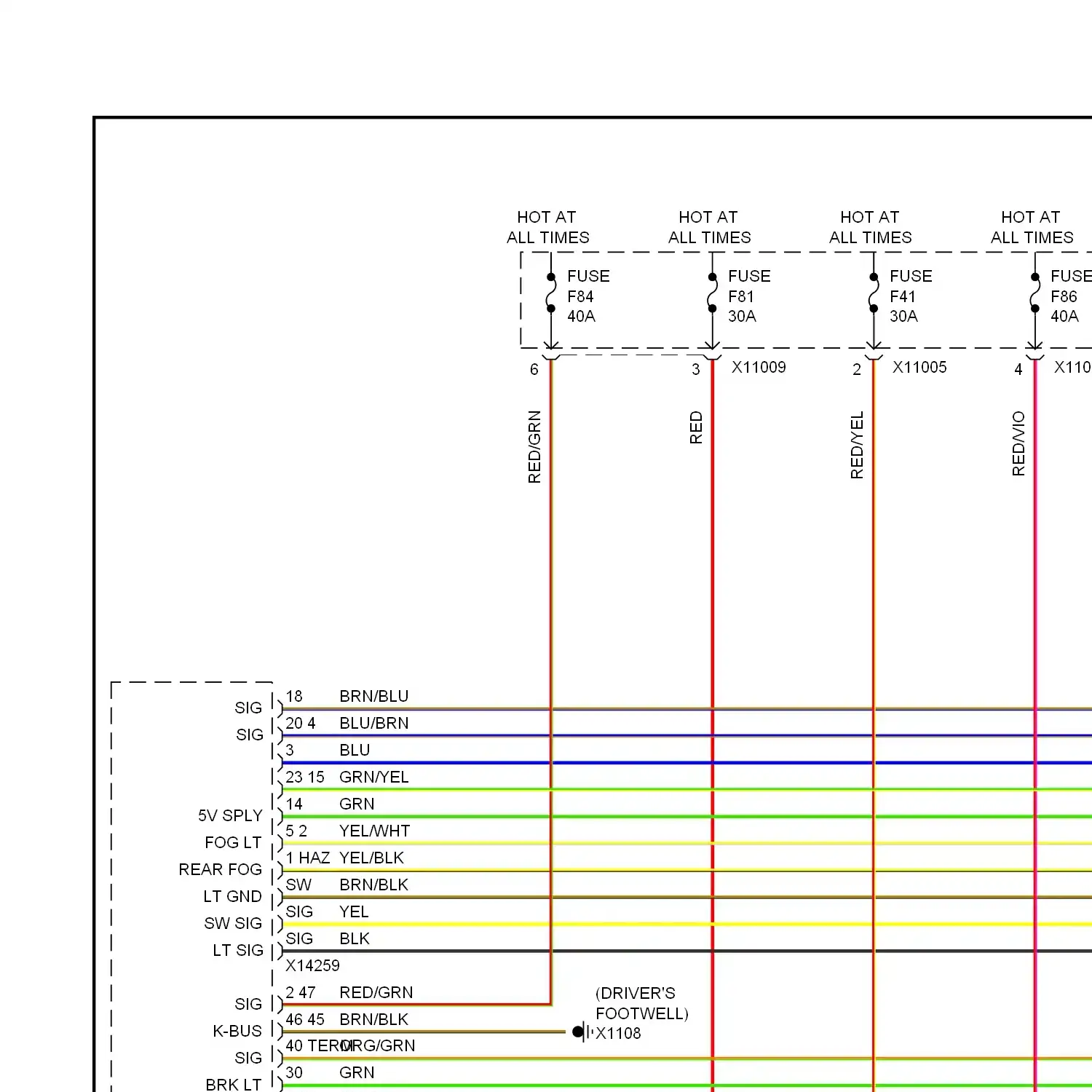1092x1092 pixels.
Task: Click the HOT AT ALL TIMES above fuse F41
Action: click(x=870, y=227)
